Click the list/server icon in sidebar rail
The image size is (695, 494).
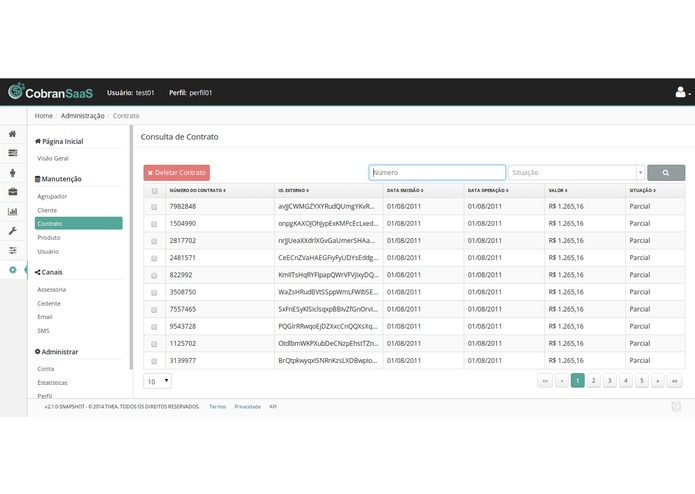[12, 153]
